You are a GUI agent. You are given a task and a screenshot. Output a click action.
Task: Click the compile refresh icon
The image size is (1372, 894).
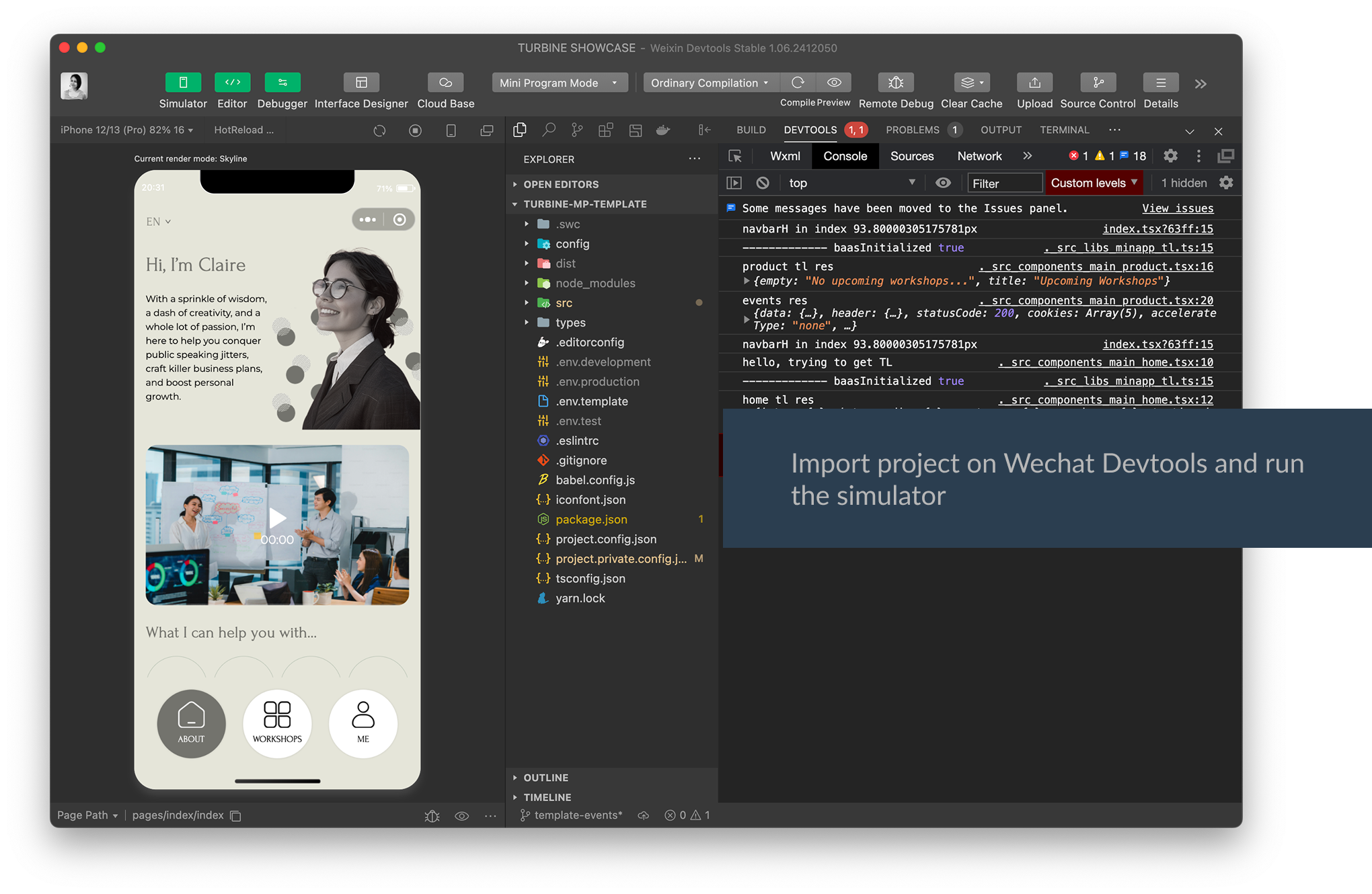click(798, 83)
